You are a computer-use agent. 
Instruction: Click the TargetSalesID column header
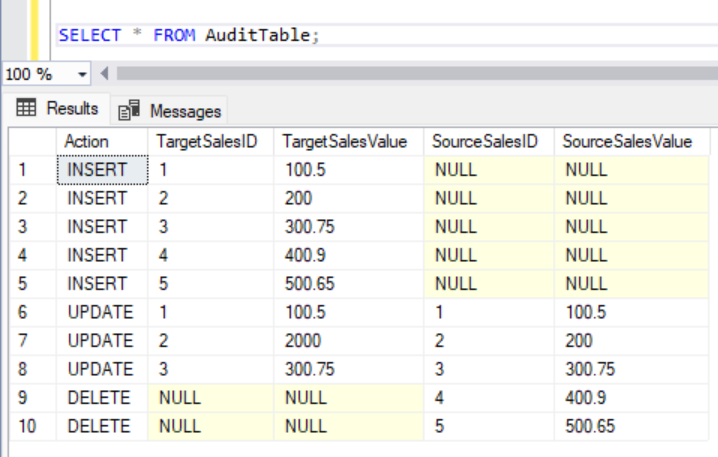(208, 142)
